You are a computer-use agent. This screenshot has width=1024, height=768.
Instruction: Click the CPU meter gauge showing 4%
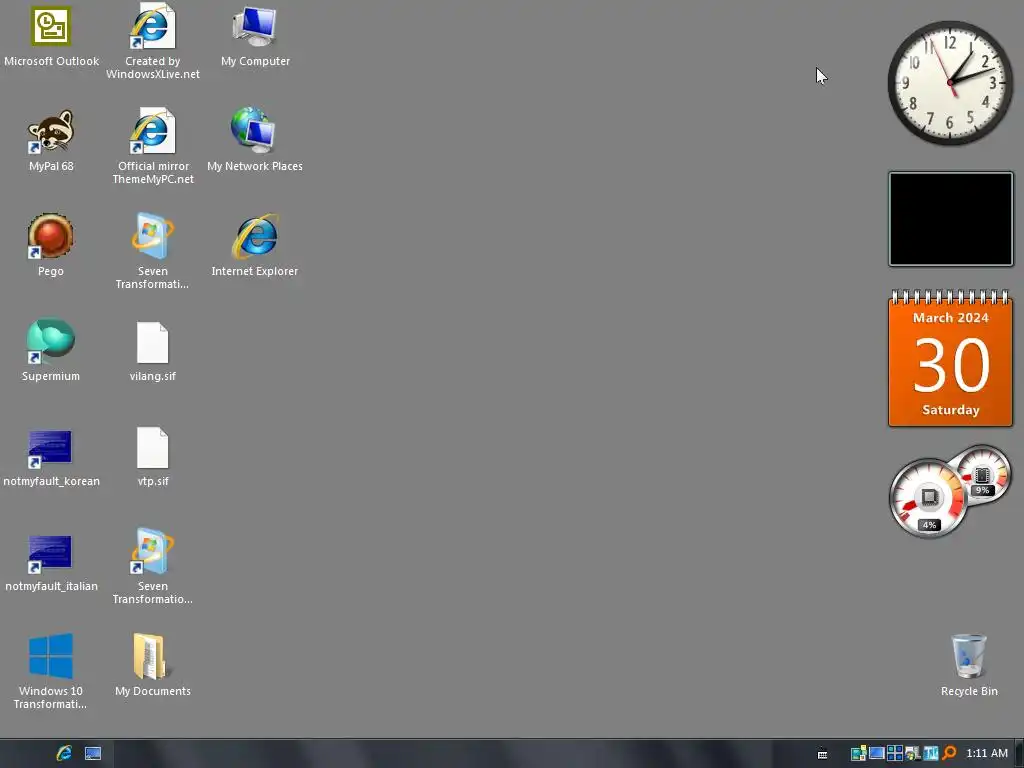929,499
